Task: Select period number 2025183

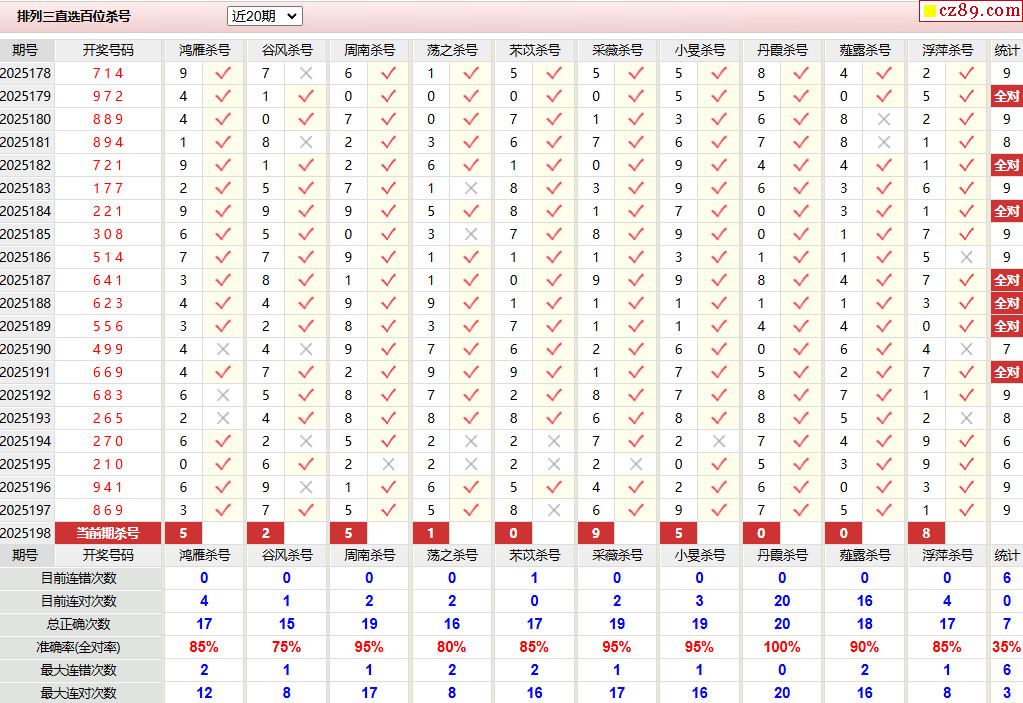Action: pos(25,188)
